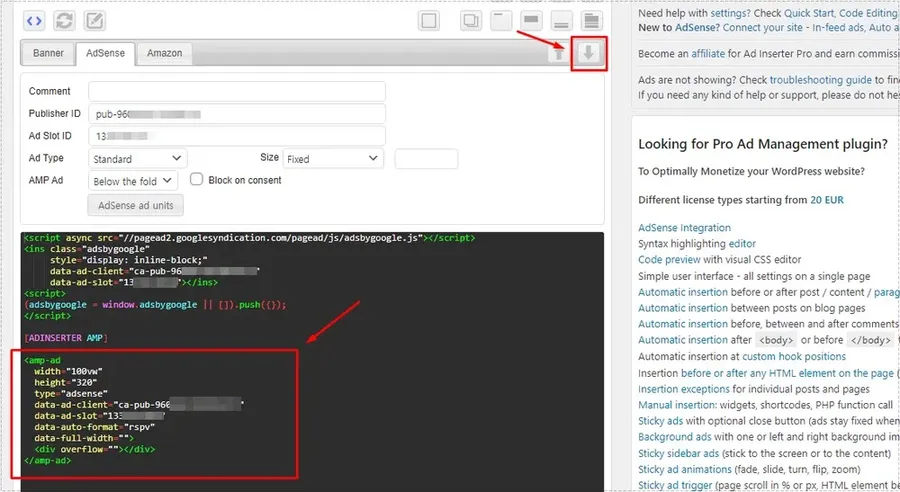Click the custom hook positions link

click(x=794, y=357)
